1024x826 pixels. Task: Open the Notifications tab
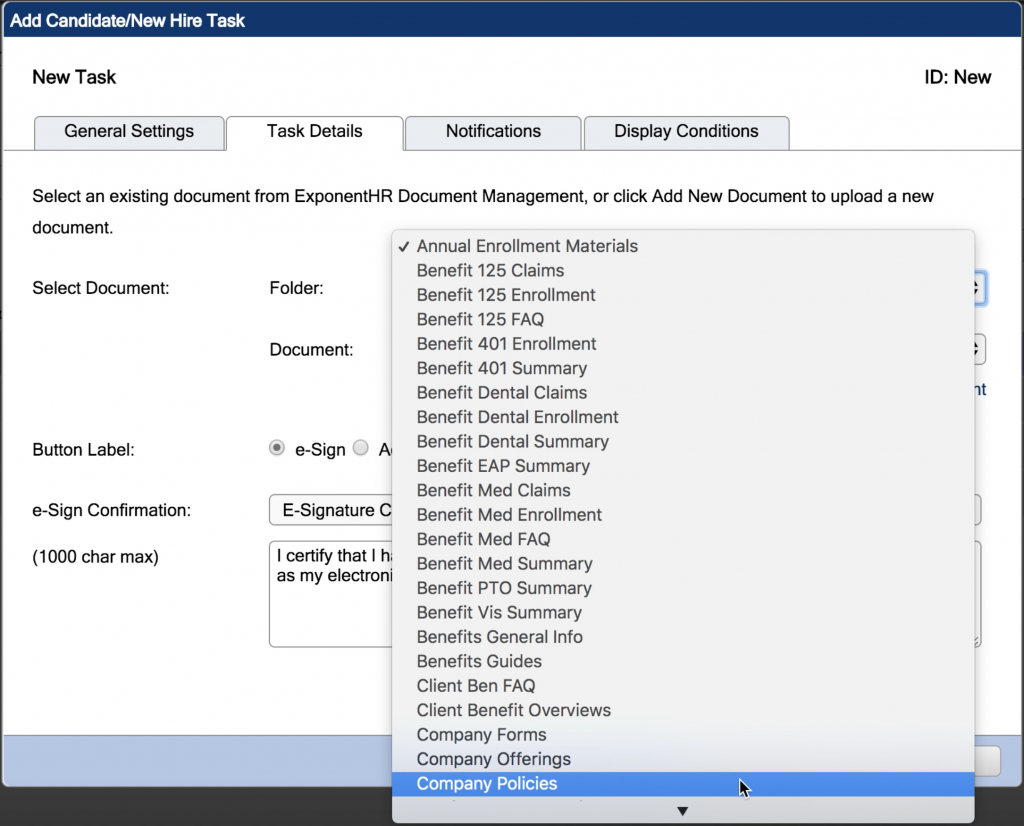[492, 132]
